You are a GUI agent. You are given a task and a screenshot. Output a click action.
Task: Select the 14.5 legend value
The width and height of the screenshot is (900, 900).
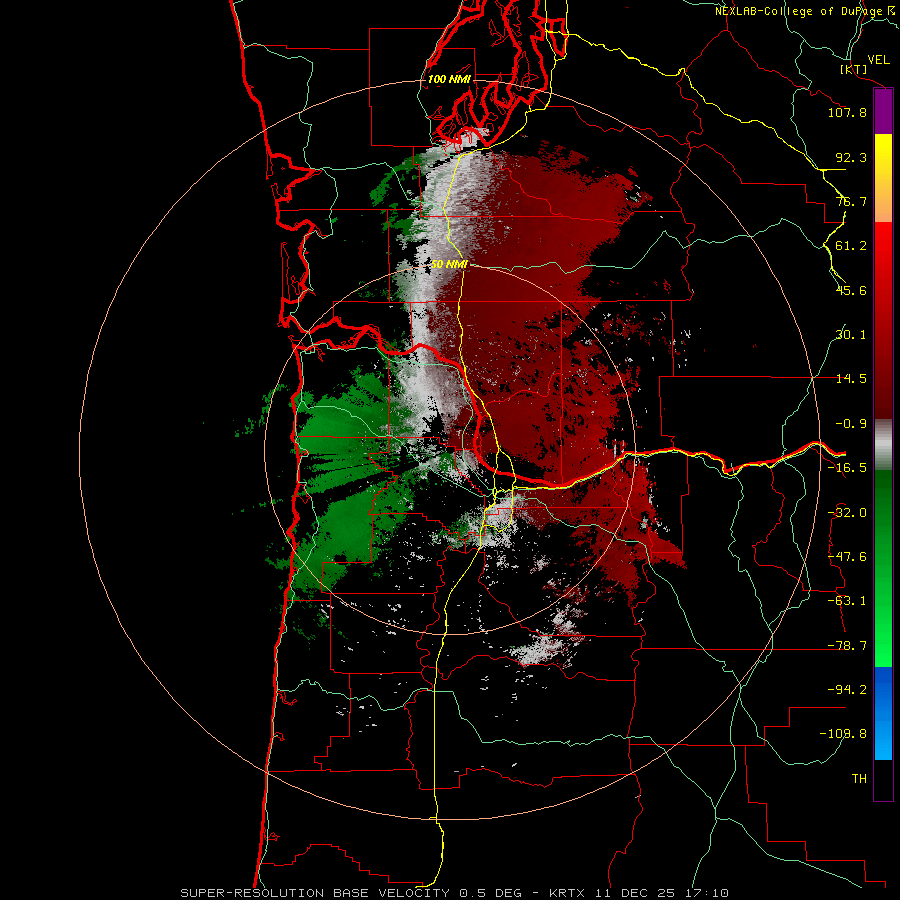tap(851, 379)
